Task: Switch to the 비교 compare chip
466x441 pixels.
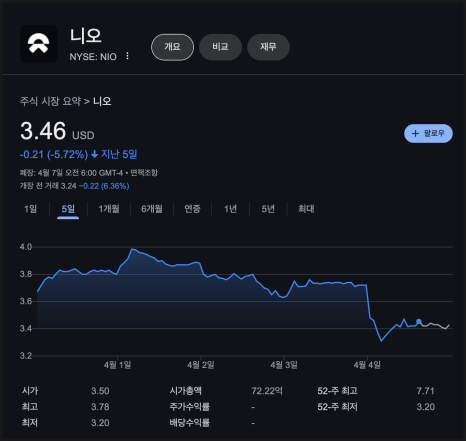Action: point(220,47)
